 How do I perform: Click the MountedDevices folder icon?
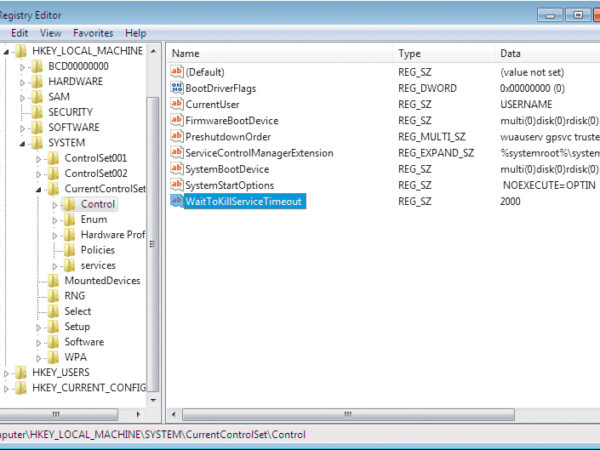point(54,281)
